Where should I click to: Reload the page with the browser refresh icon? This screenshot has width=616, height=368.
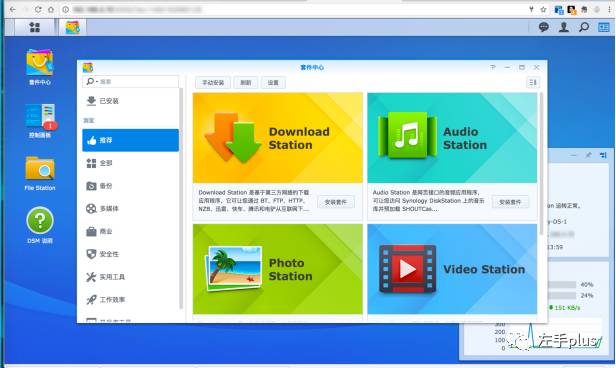(38, 9)
